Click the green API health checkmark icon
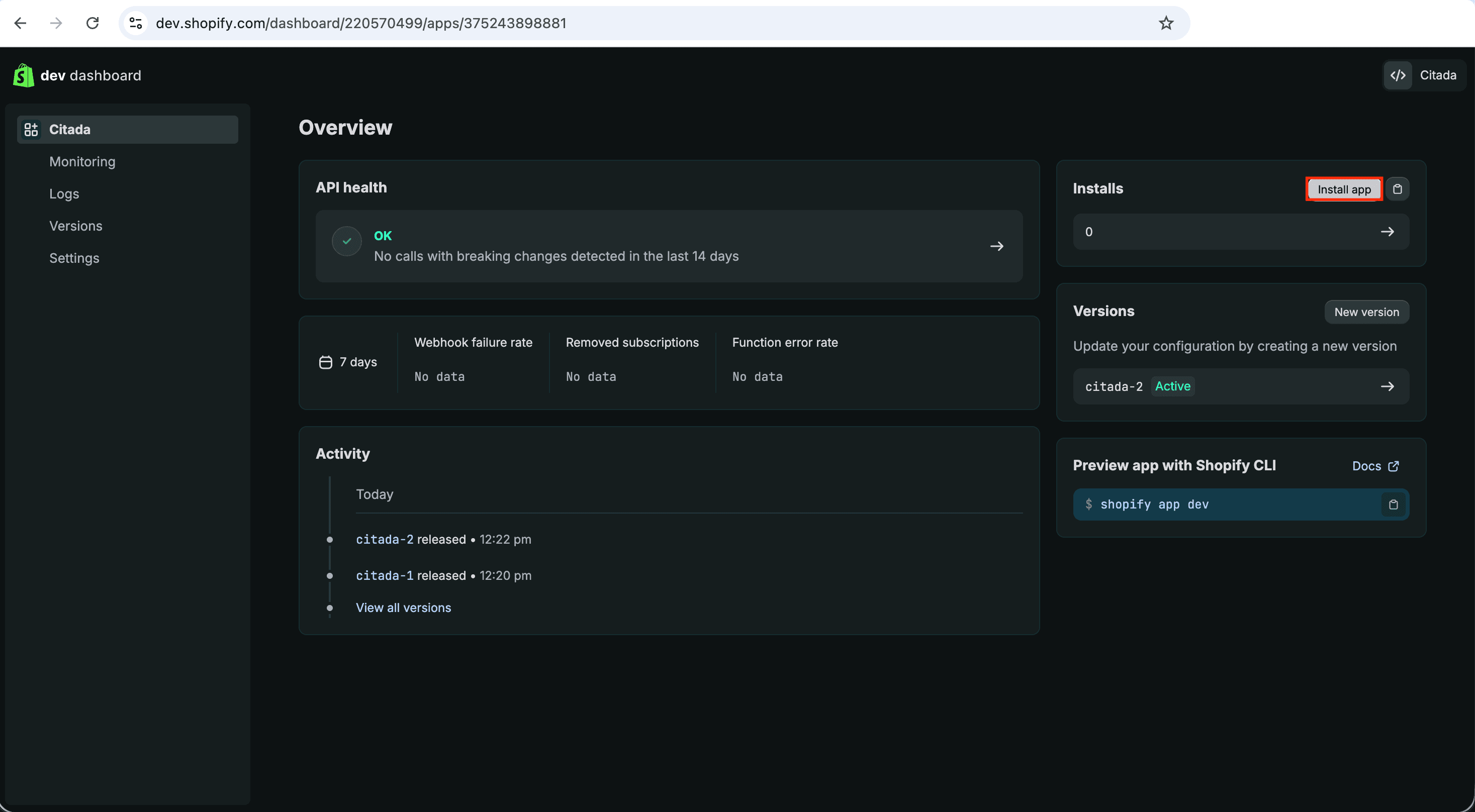Viewport: 1475px width, 812px height. (x=346, y=241)
